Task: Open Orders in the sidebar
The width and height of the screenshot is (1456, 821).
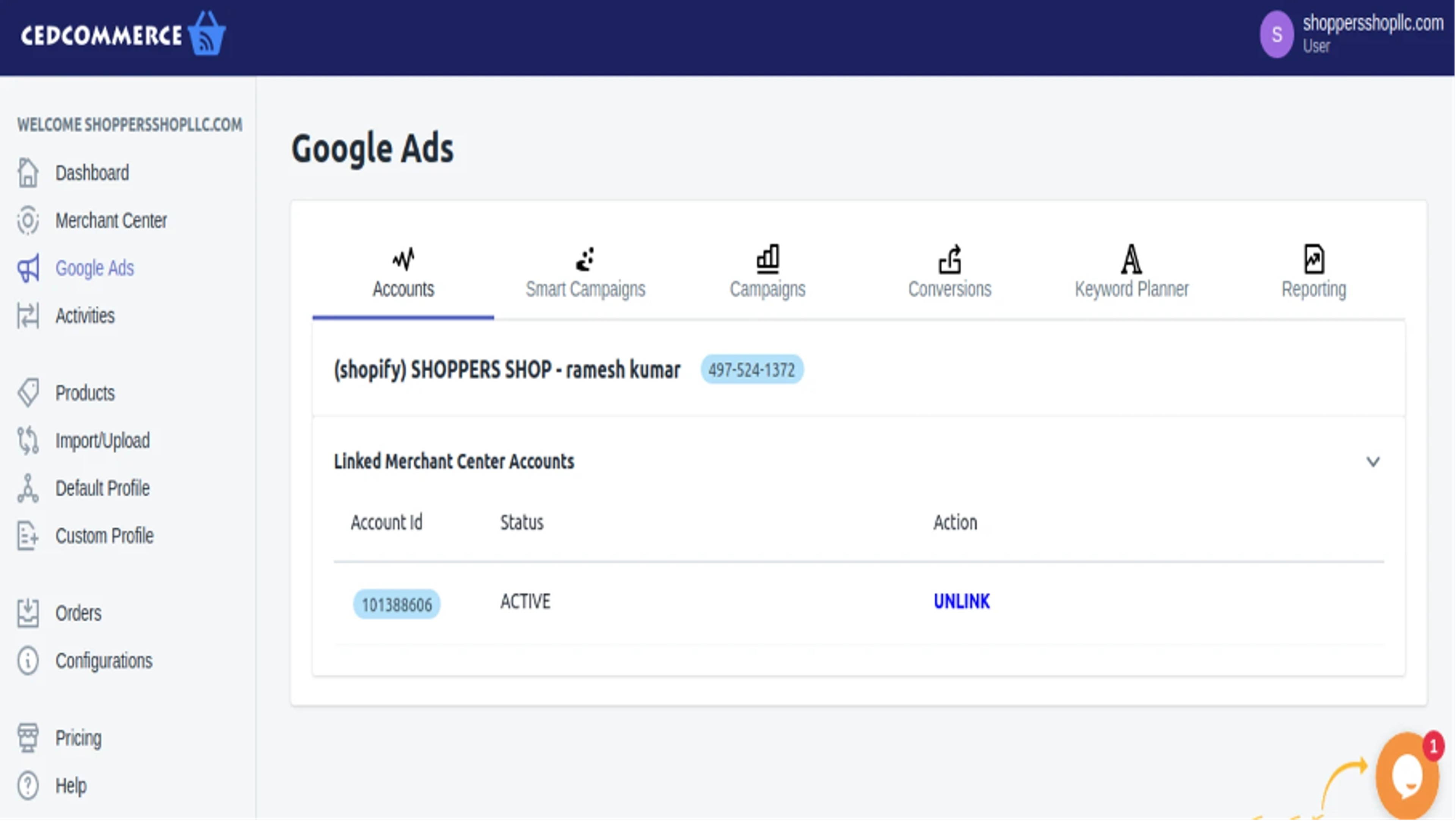Action: coord(78,614)
